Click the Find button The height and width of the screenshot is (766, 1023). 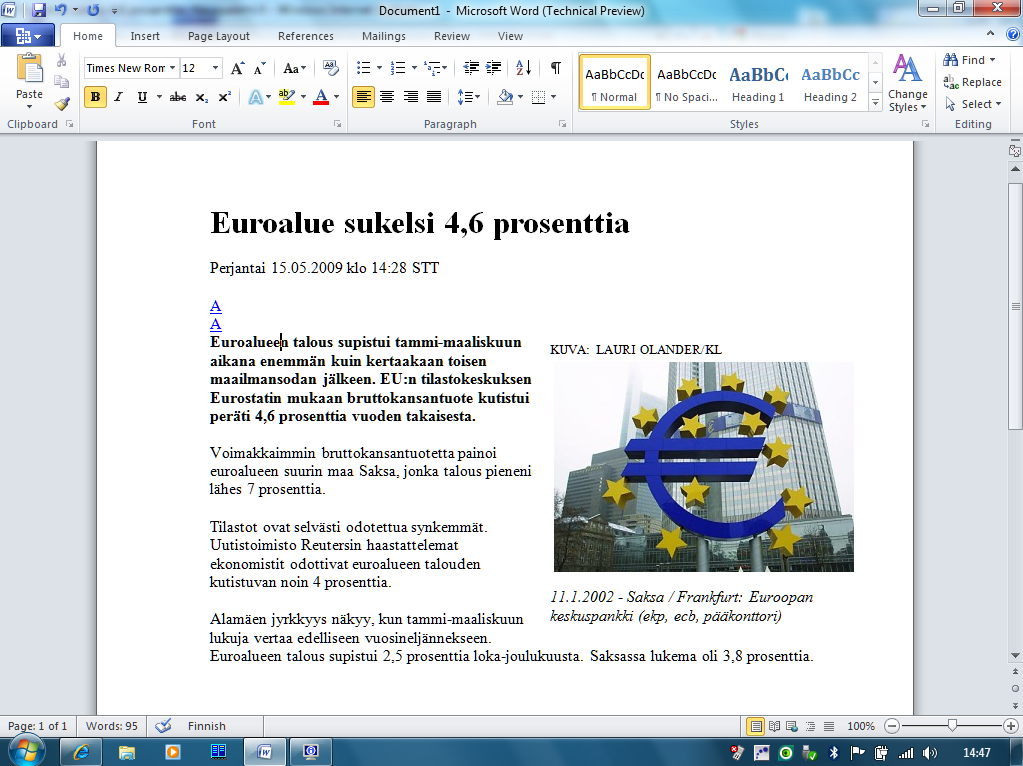(969, 60)
